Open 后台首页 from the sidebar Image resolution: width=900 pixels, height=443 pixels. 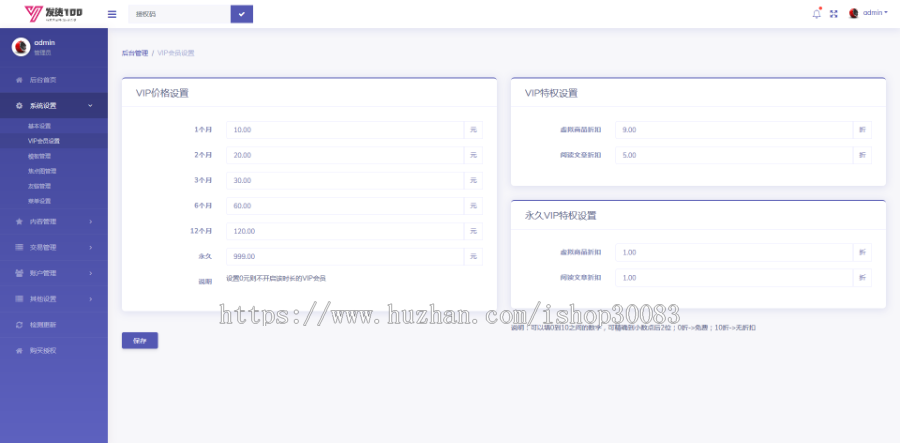pos(42,79)
